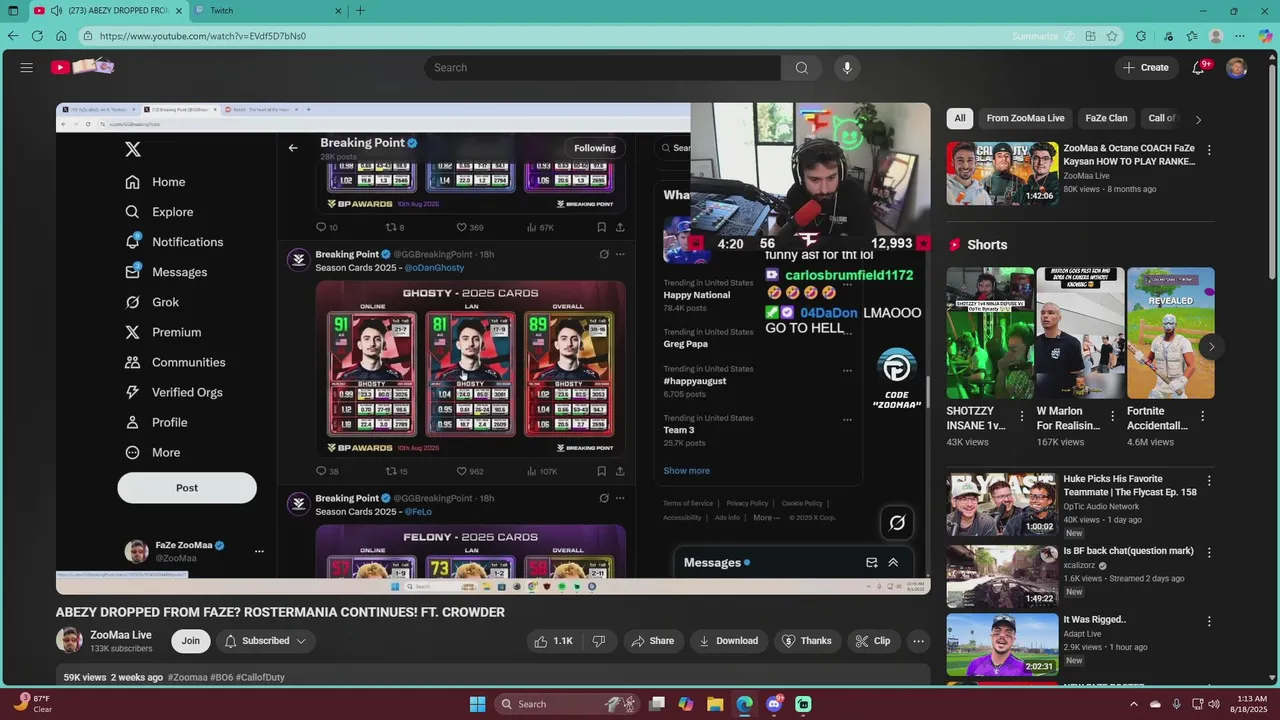The width and height of the screenshot is (1280, 720).
Task: Open the ZooMaa Live channel avatar
Action: click(70, 641)
